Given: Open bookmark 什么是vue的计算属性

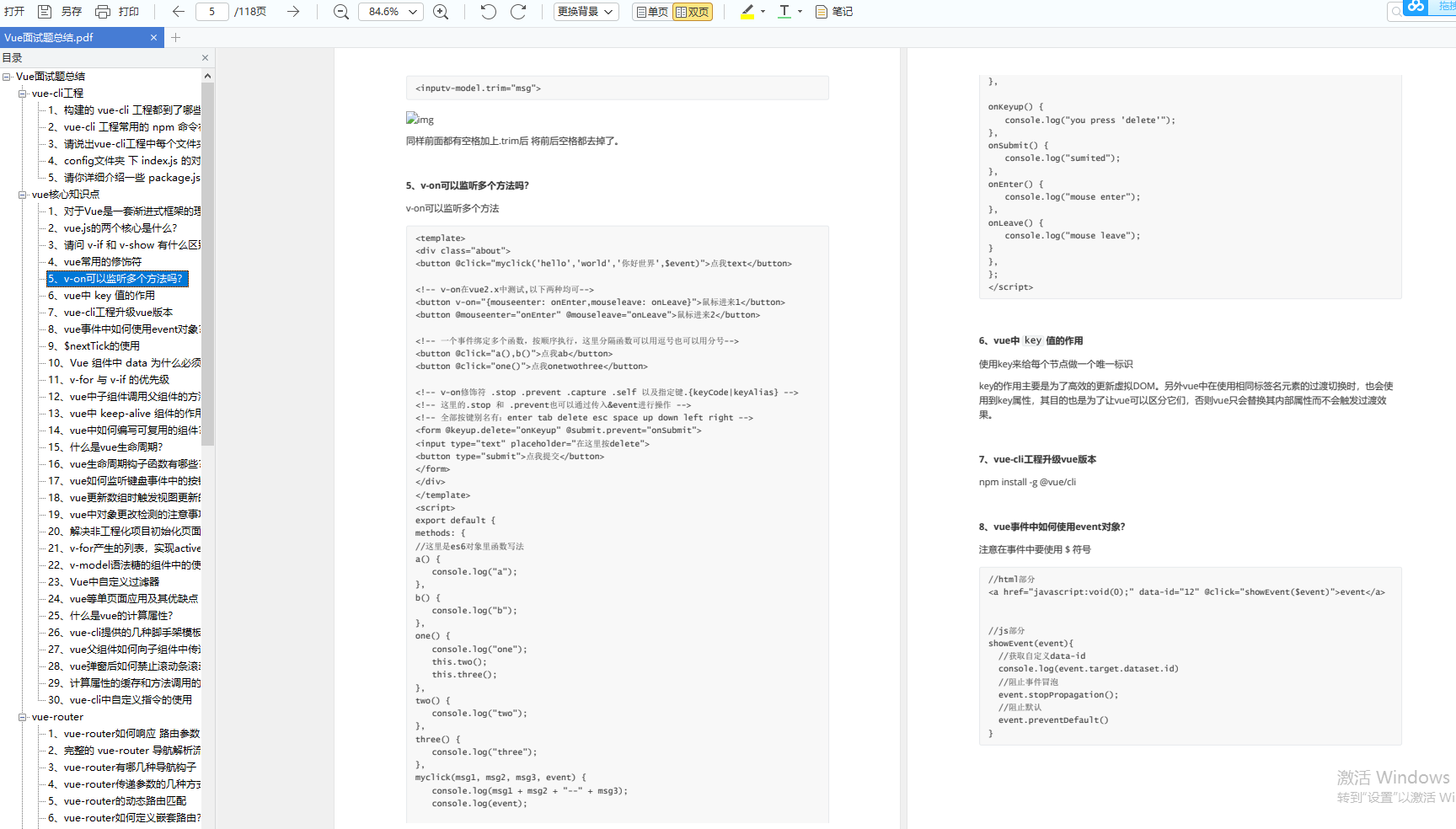Looking at the screenshot, I should tap(110, 616).
